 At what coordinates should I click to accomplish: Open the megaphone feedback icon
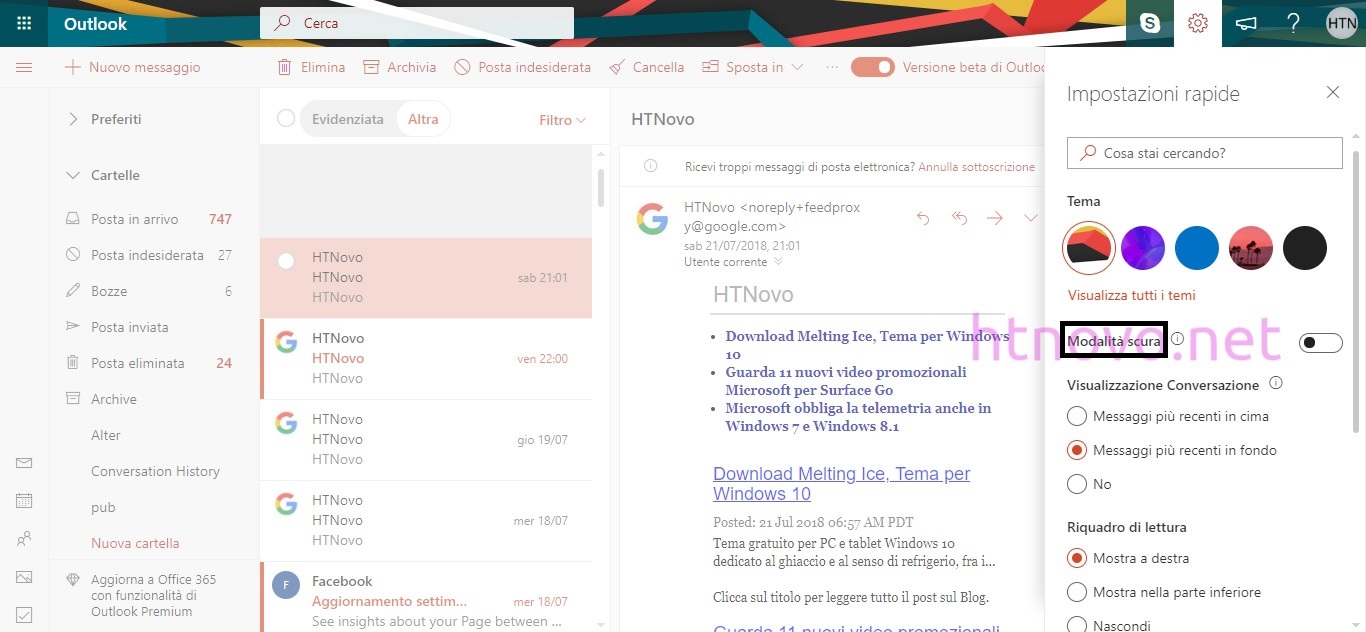point(1246,23)
